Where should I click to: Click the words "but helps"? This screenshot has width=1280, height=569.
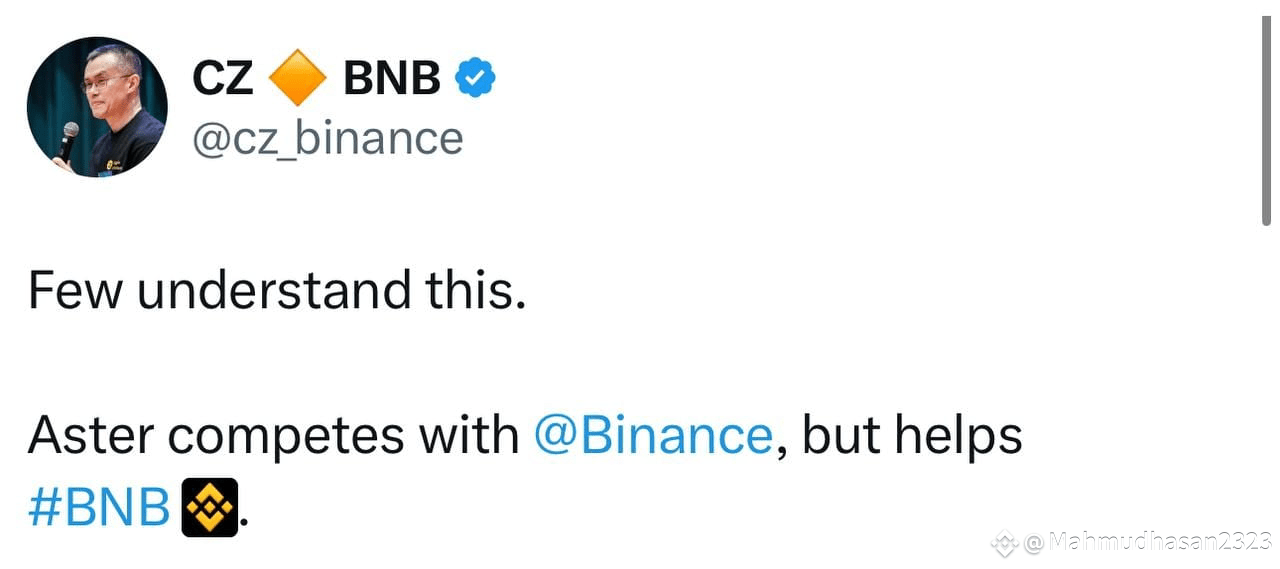click(912, 437)
